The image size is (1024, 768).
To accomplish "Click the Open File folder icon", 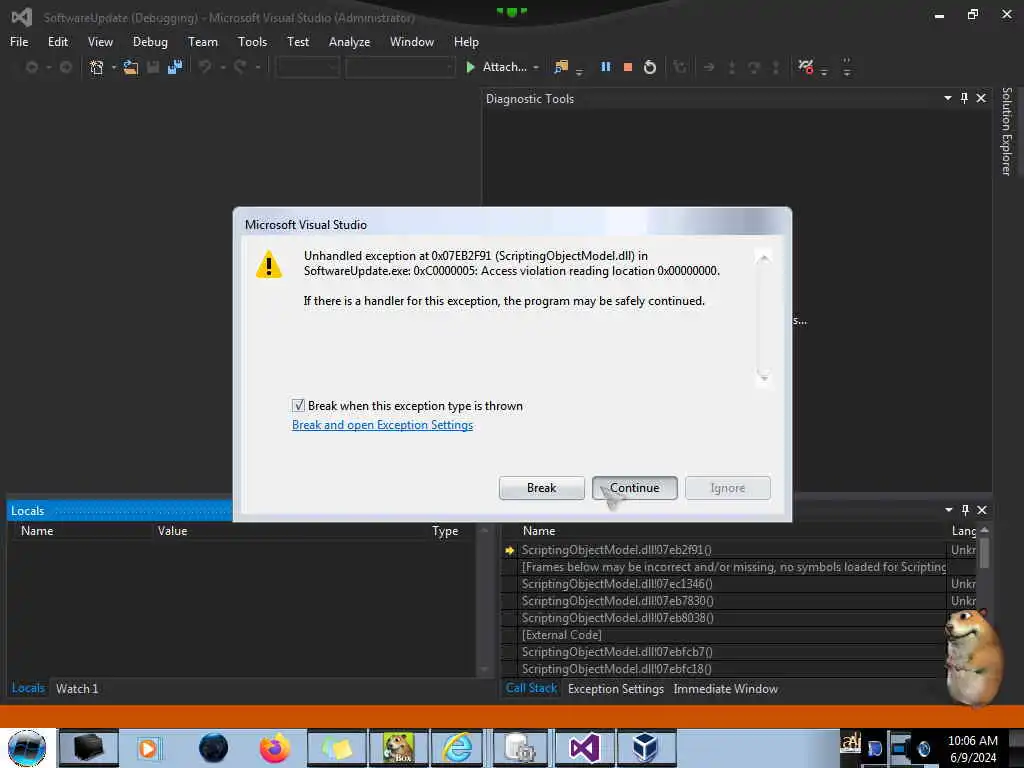I will [131, 67].
